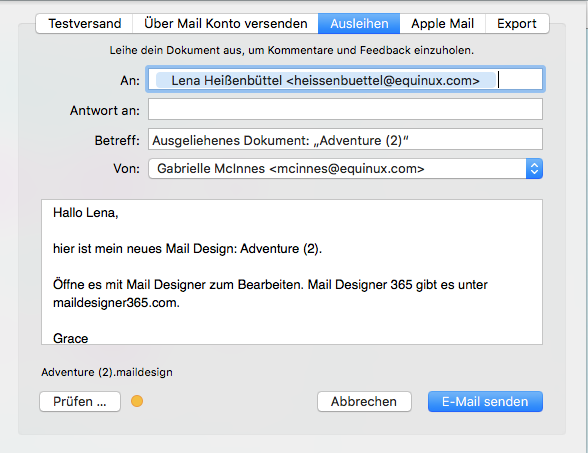This screenshot has height=453, width=588.
Task: Select the Lena Heißenbüttel recipient token
Action: click(325, 80)
